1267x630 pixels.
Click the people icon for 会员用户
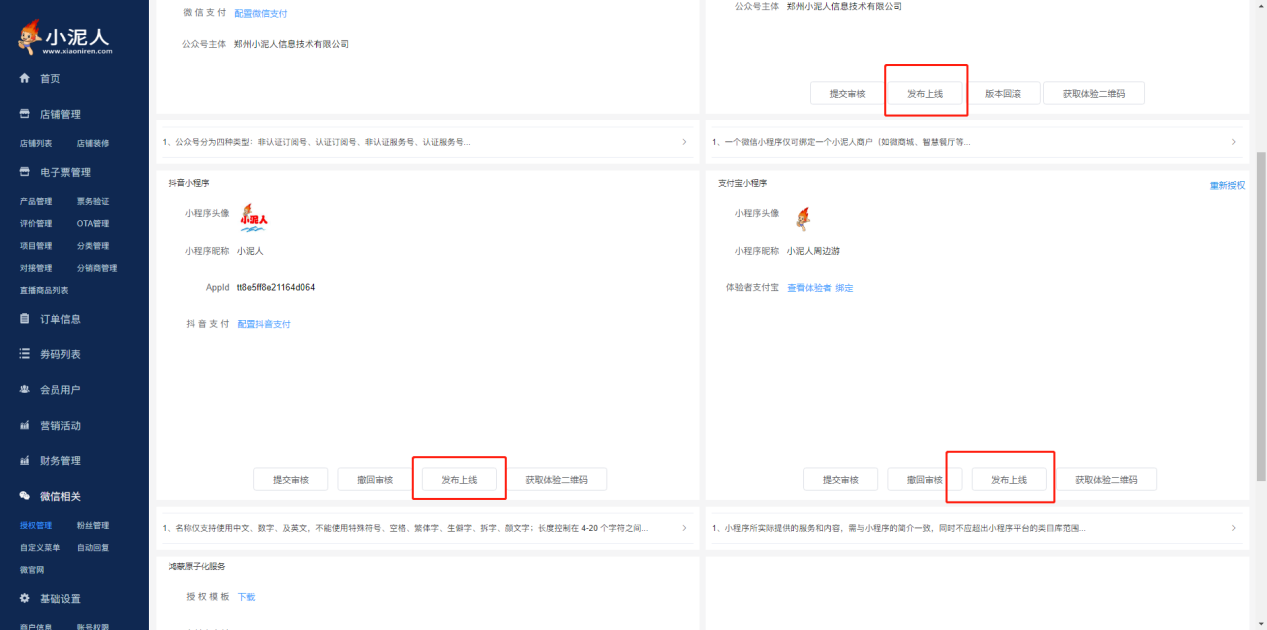[25, 389]
